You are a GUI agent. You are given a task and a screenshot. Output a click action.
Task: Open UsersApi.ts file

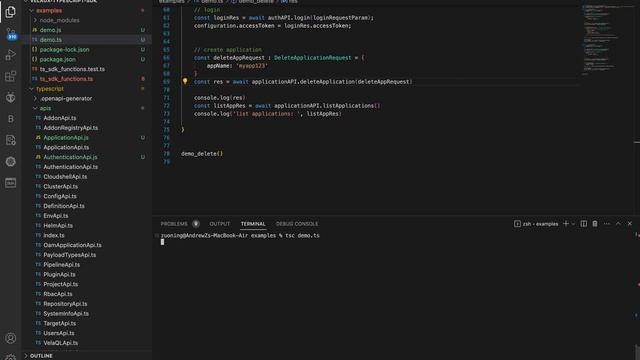59,333
